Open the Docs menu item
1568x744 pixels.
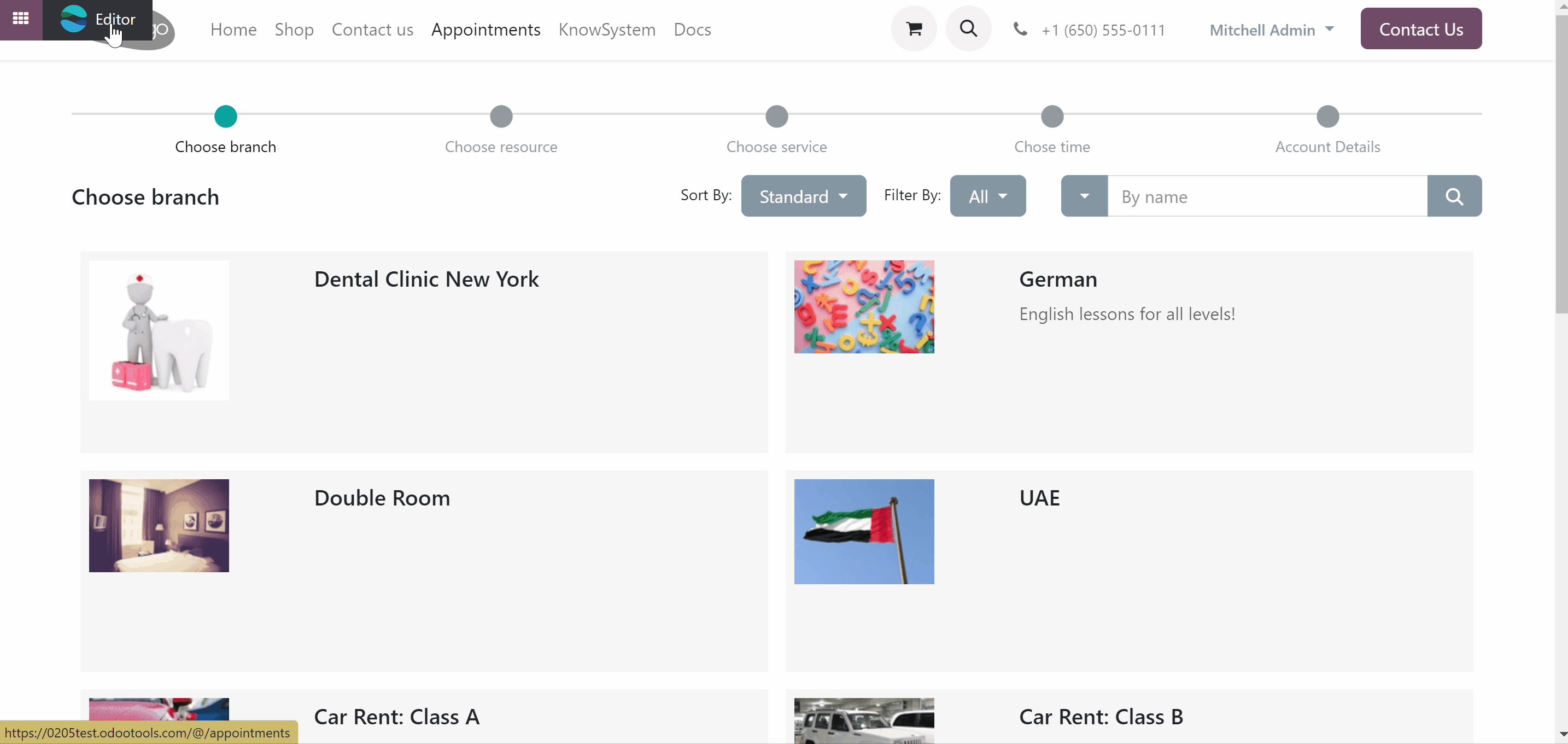(x=692, y=29)
